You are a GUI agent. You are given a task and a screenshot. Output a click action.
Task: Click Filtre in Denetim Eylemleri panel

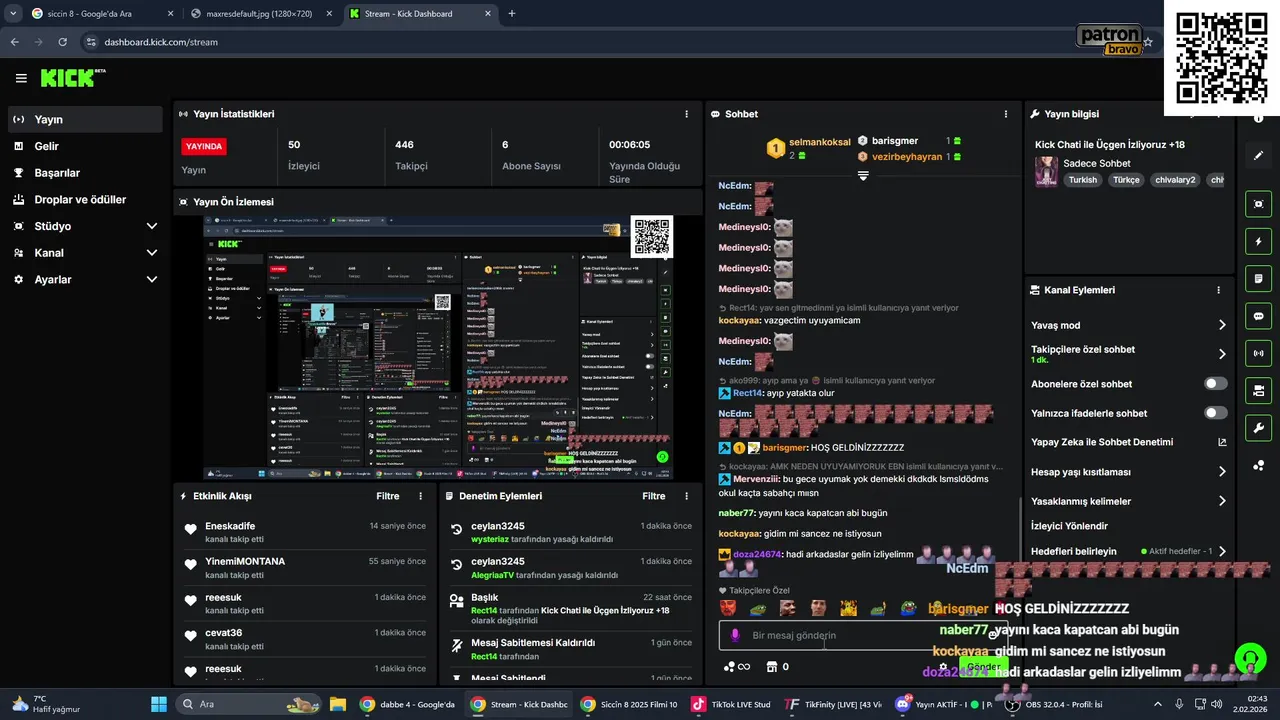point(654,496)
